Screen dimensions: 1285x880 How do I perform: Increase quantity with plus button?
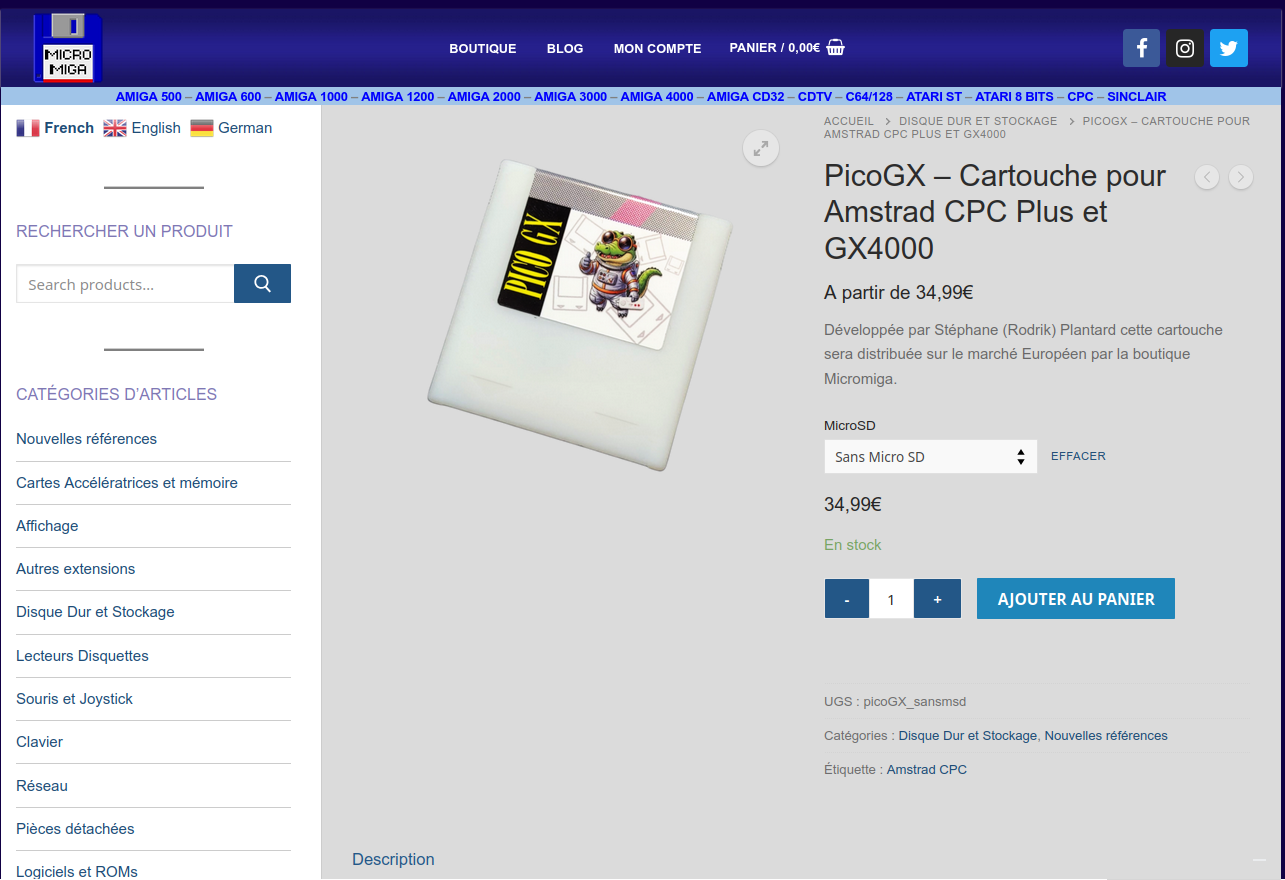(x=937, y=599)
